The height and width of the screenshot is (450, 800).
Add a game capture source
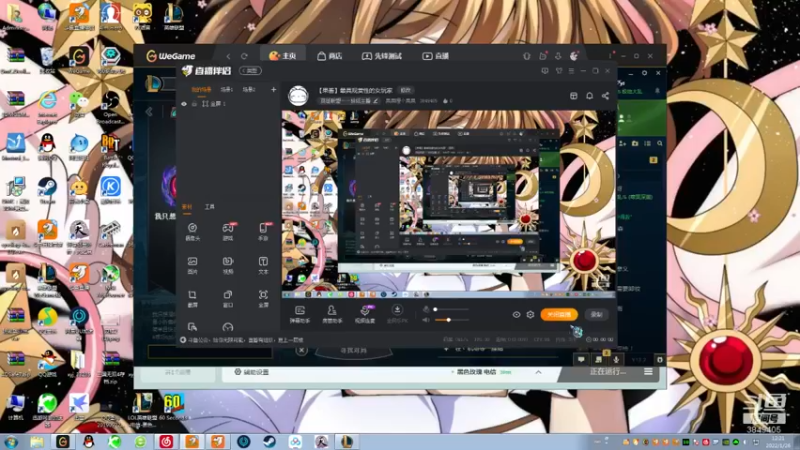228,232
